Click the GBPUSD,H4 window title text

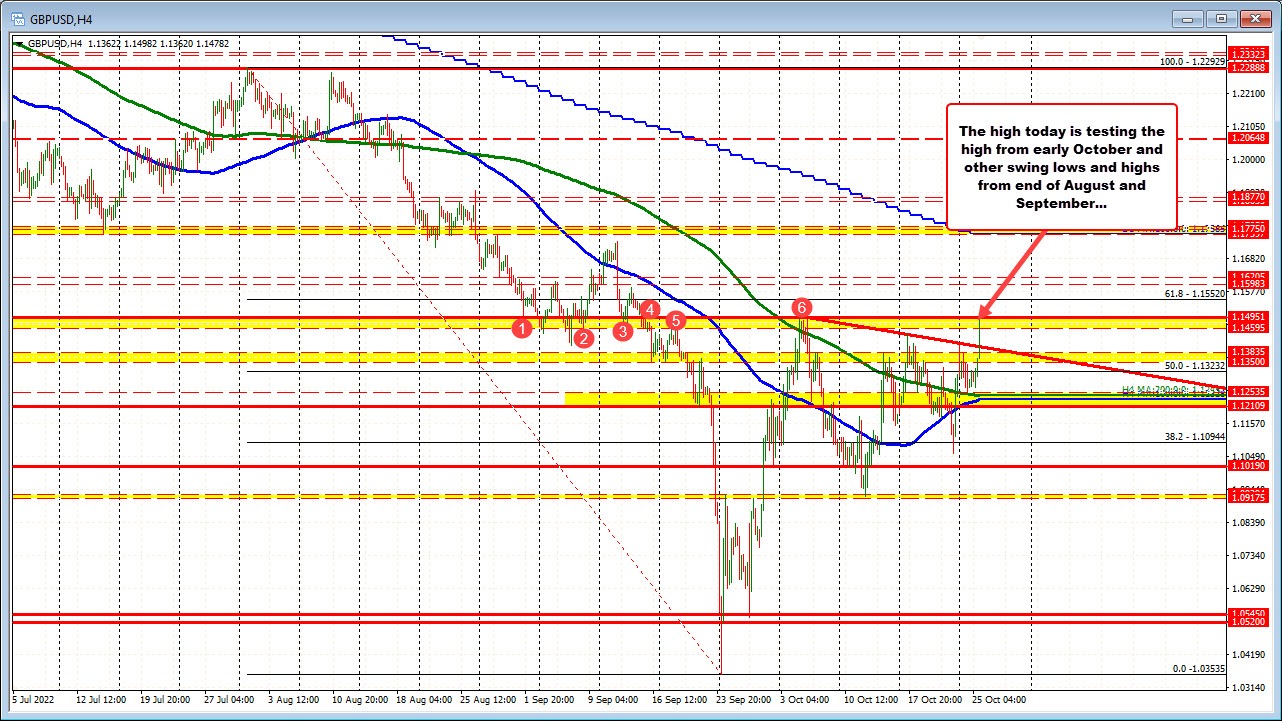tap(60, 18)
